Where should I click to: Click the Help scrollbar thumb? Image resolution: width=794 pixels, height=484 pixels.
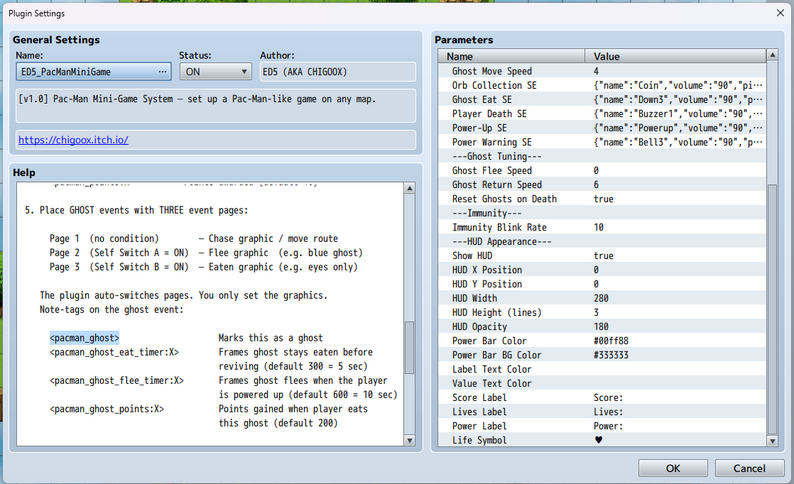410,347
